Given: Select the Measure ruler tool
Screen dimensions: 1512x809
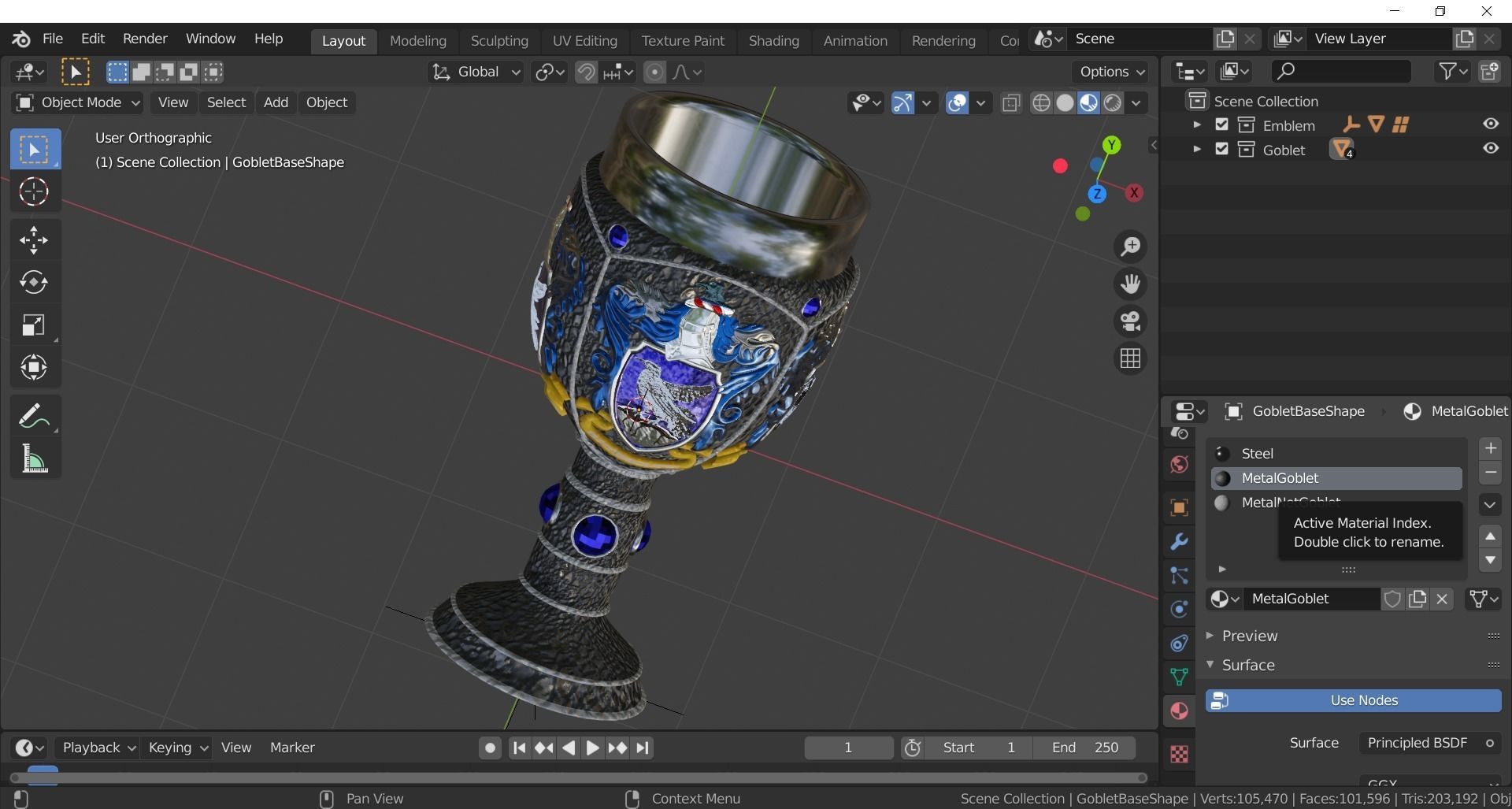Looking at the screenshot, I should [x=35, y=458].
